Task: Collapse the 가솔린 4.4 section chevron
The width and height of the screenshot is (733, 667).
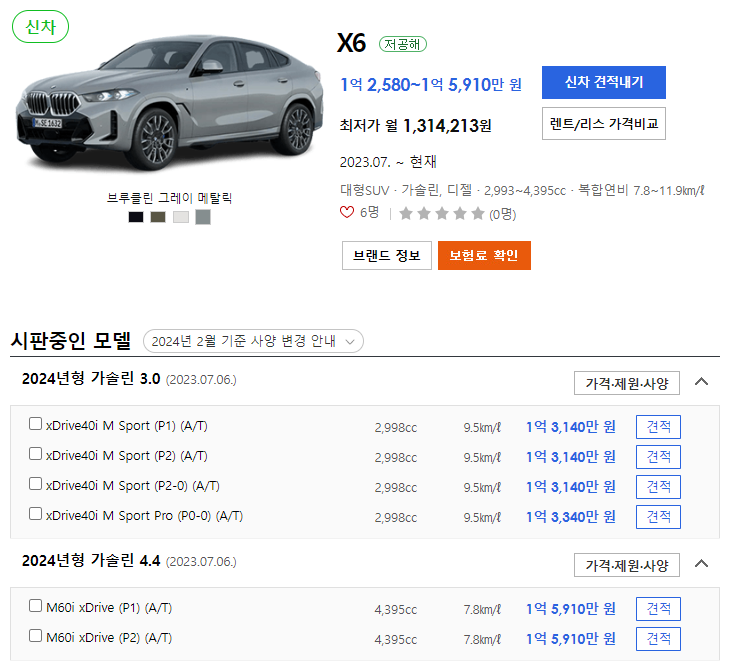Action: [x=701, y=564]
